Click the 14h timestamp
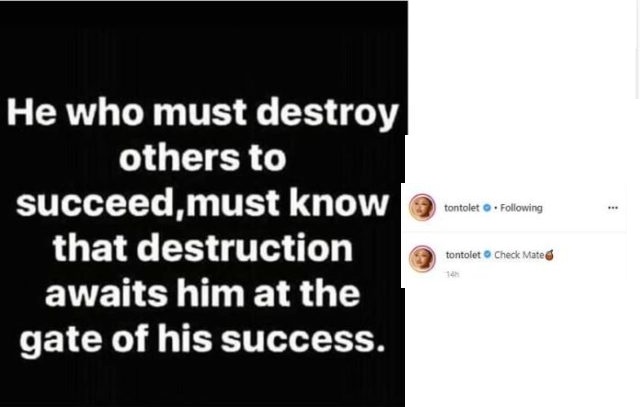 click(x=453, y=274)
